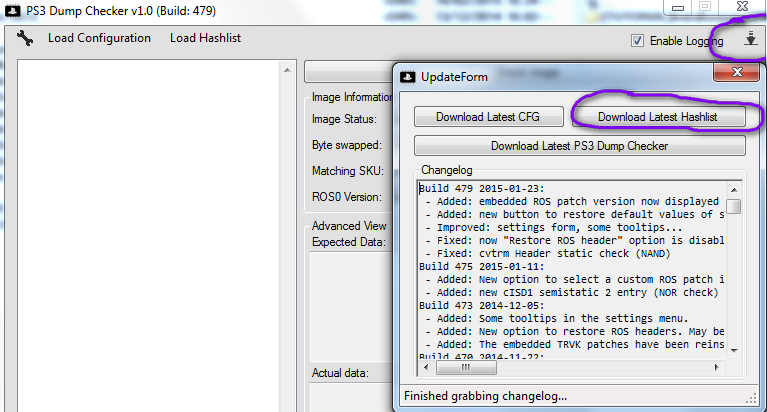Click changelog vertical scrollbar down arrow
This screenshot has height=412, width=767.
[734, 350]
